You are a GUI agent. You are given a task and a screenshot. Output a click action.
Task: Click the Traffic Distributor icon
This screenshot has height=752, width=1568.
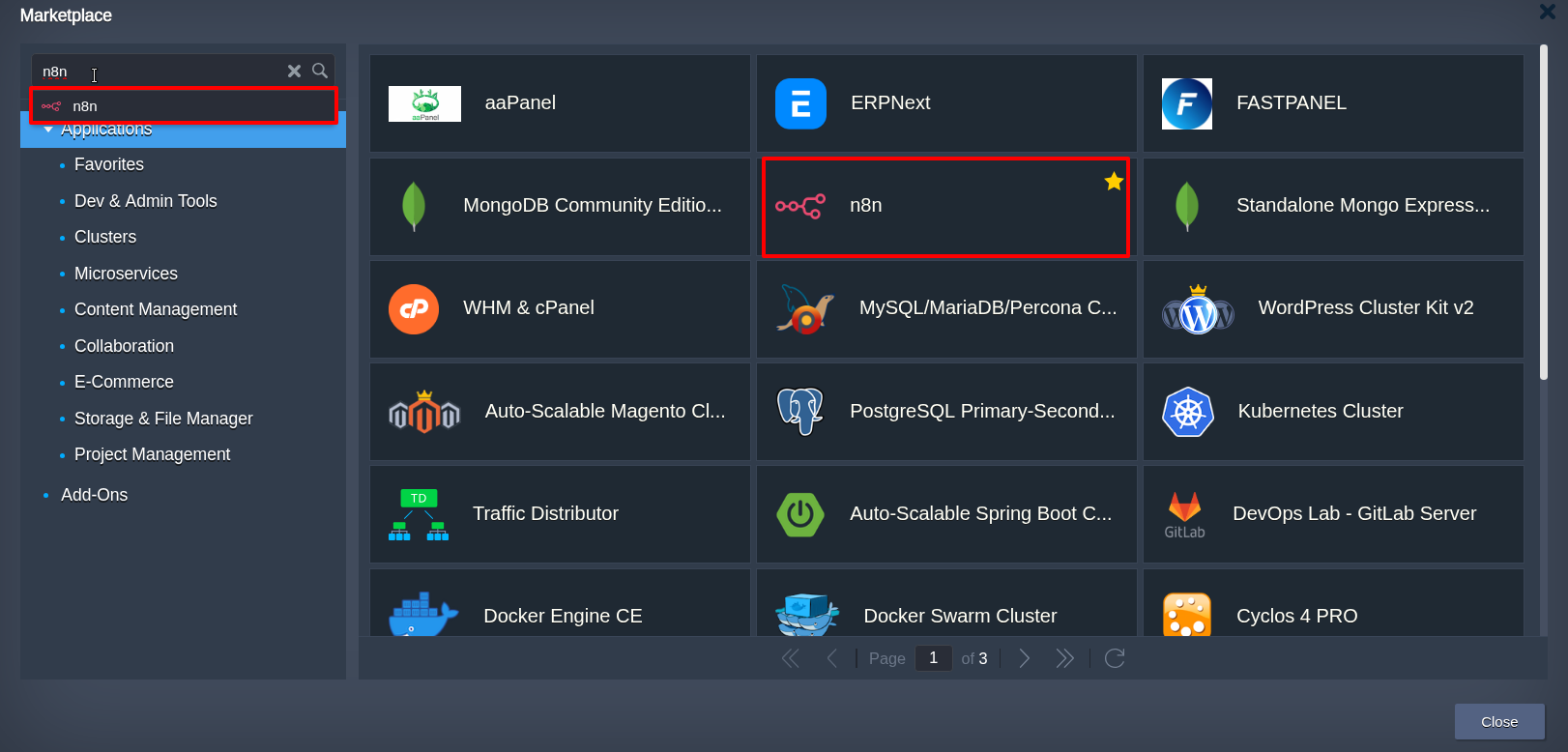coord(419,514)
